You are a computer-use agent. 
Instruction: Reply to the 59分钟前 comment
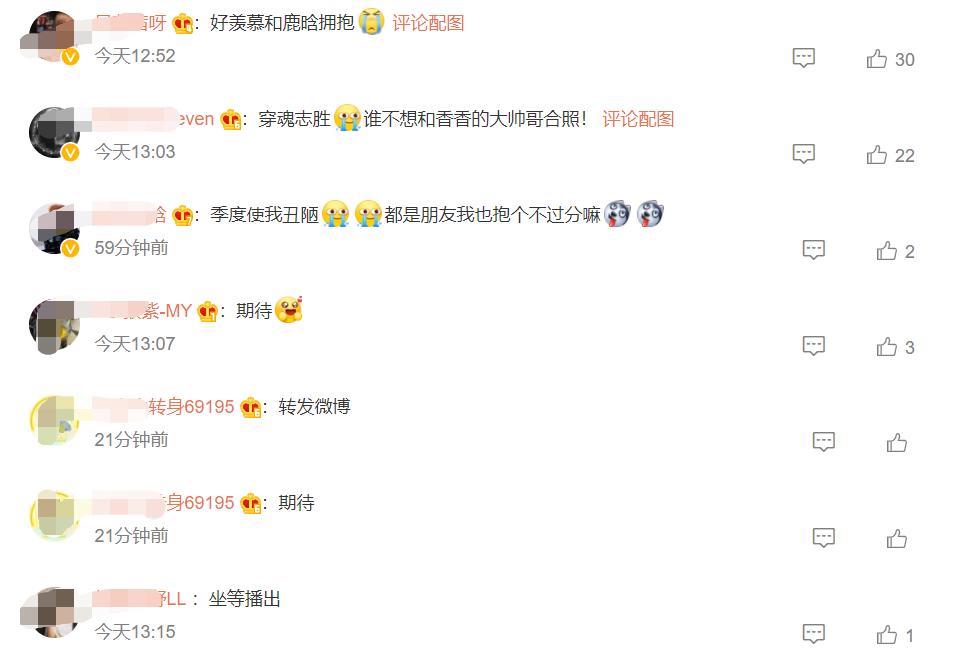(x=813, y=249)
